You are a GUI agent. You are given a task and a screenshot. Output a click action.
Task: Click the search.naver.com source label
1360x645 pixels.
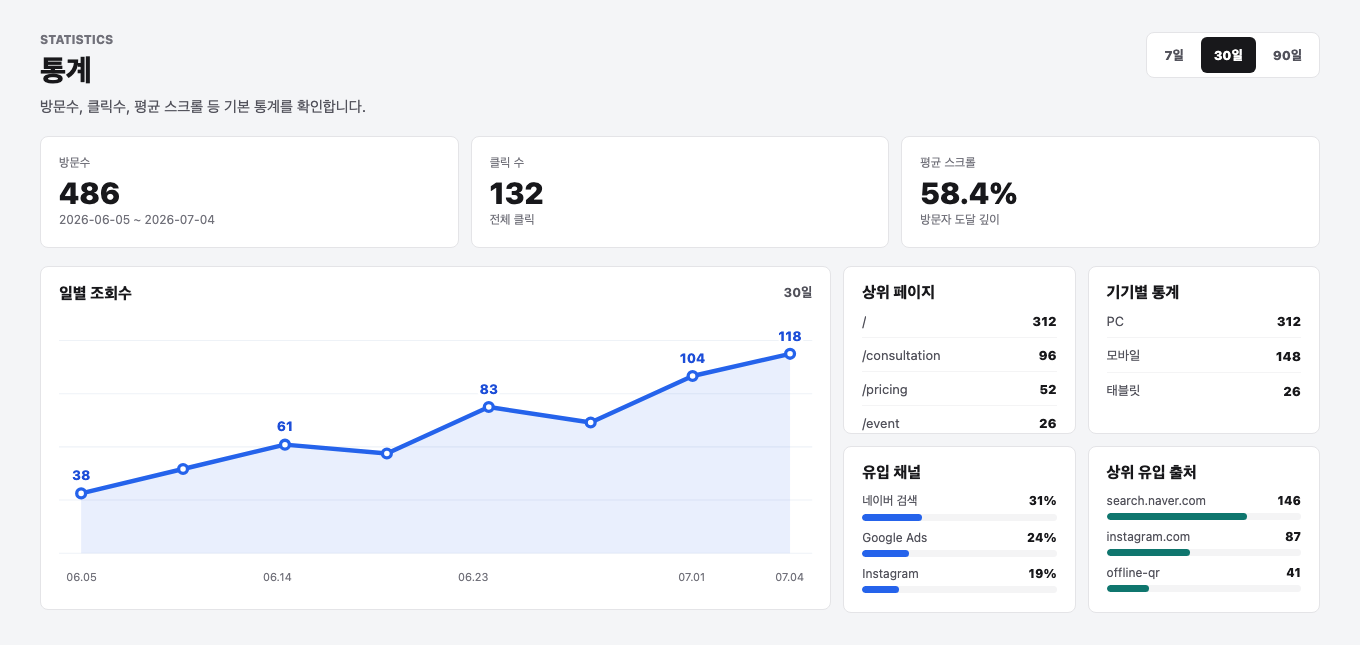tap(1156, 501)
